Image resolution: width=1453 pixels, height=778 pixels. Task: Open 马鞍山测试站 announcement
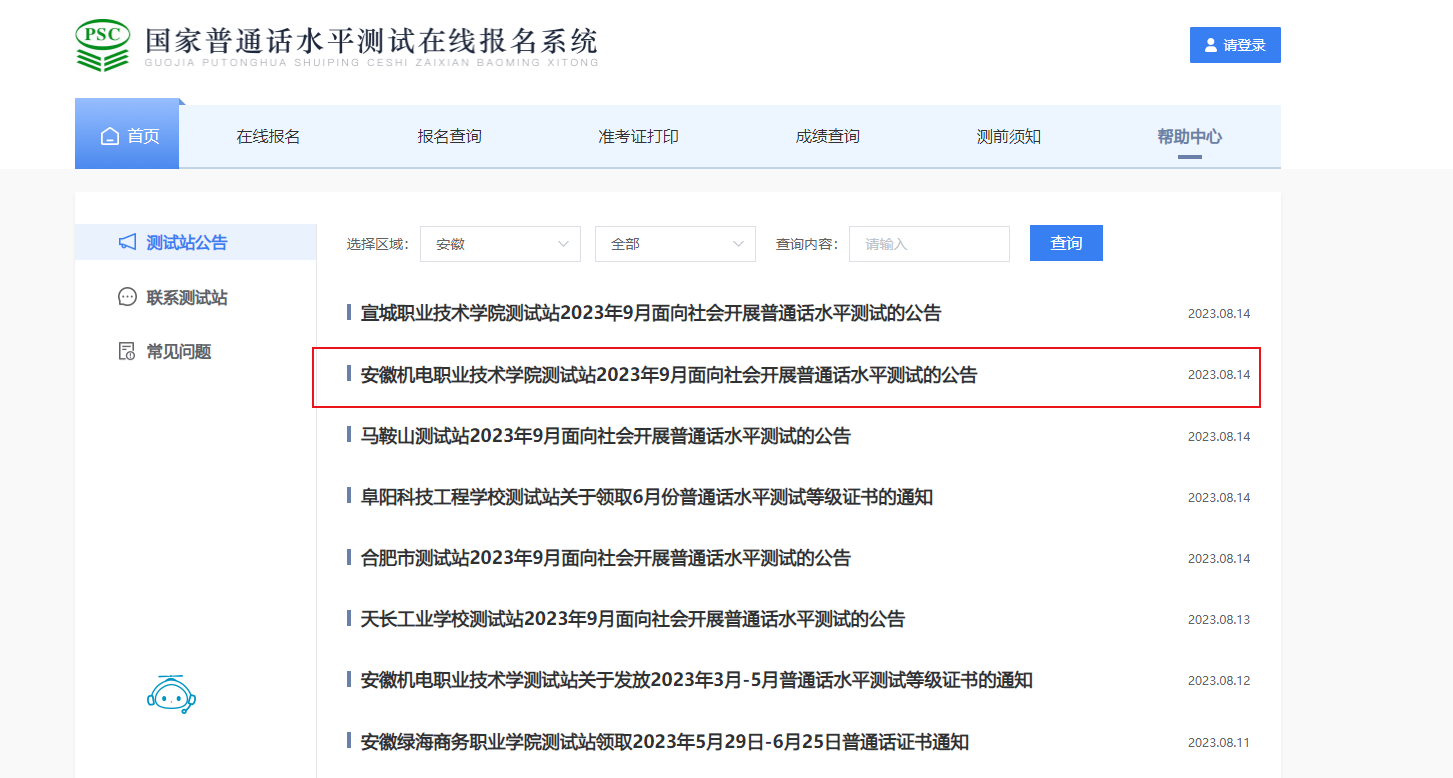[606, 436]
